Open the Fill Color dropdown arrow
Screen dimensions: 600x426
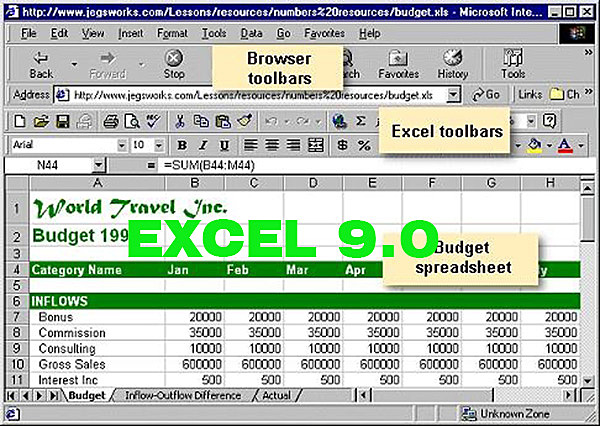coord(549,145)
